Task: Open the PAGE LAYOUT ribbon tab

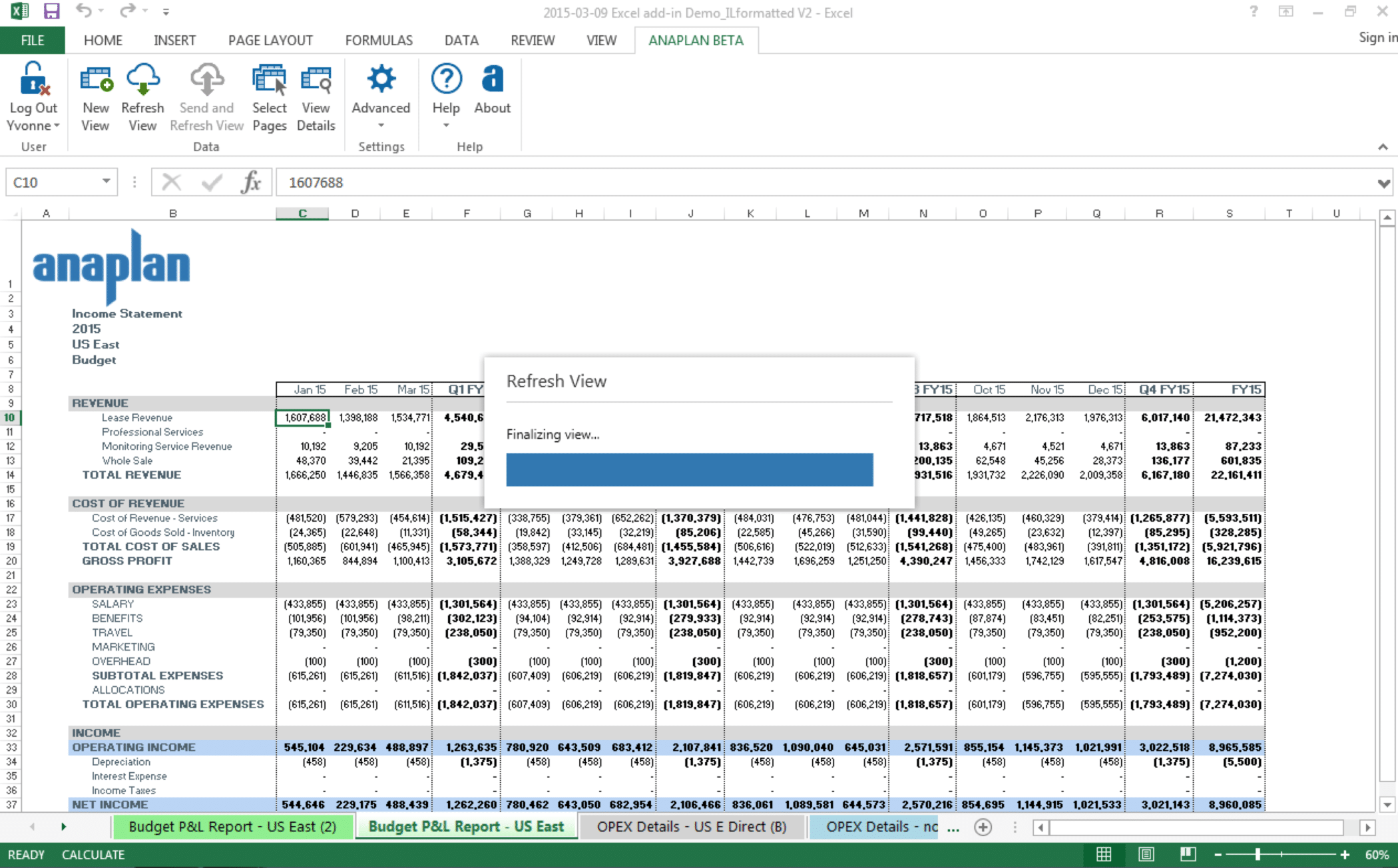Action: 270,40
